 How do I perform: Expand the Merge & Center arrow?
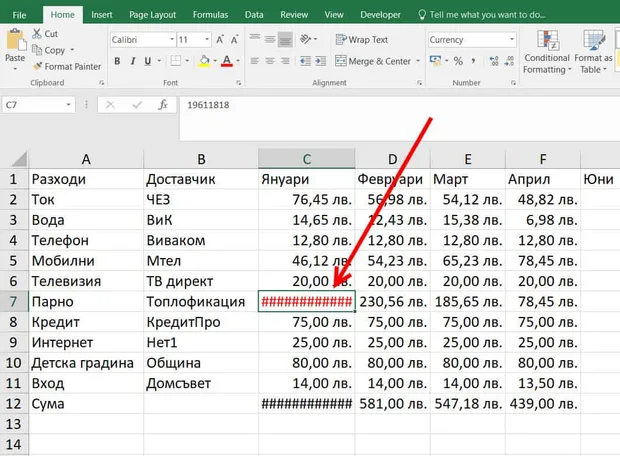pos(418,61)
